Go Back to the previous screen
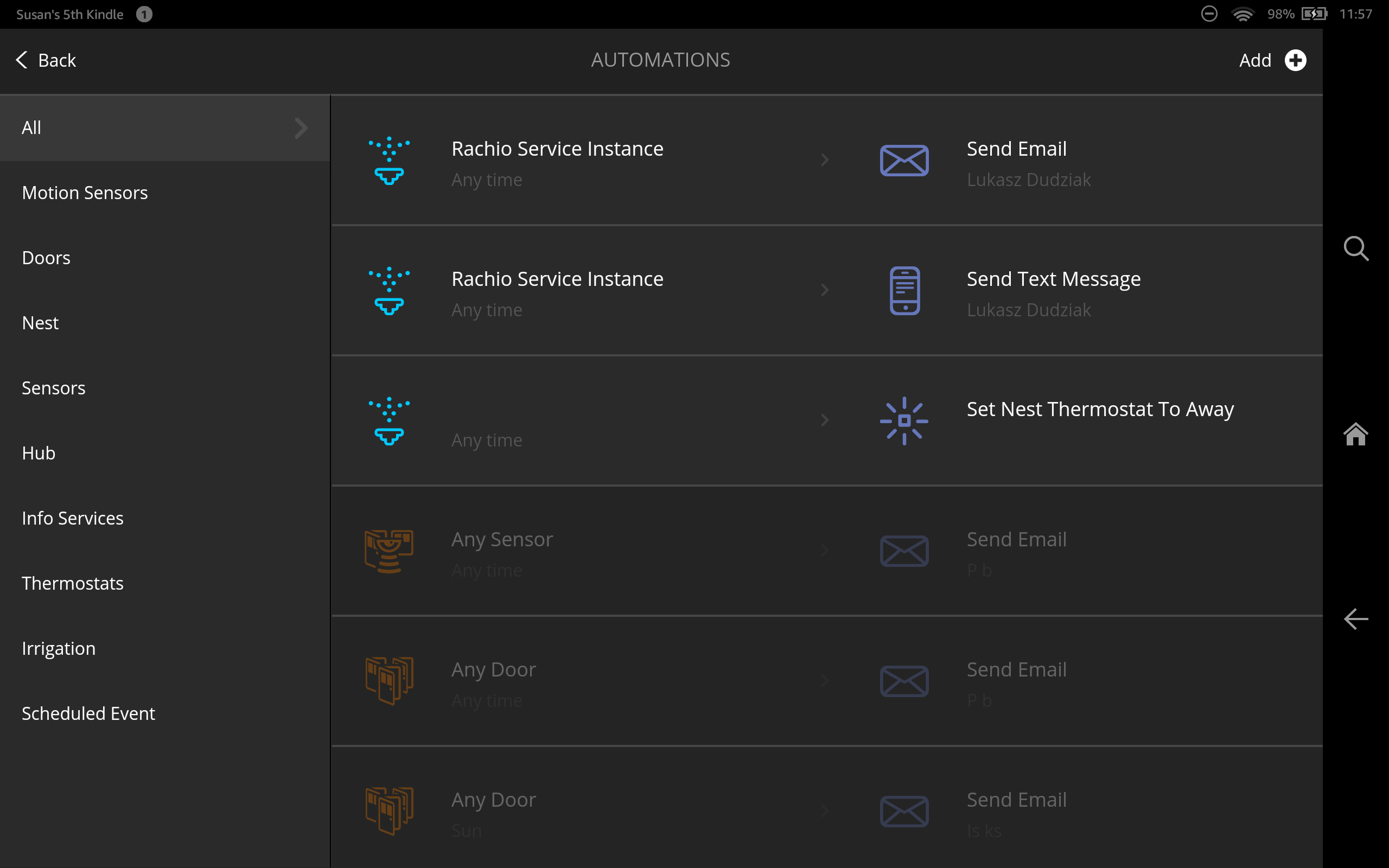The height and width of the screenshot is (868, 1389). tap(46, 60)
